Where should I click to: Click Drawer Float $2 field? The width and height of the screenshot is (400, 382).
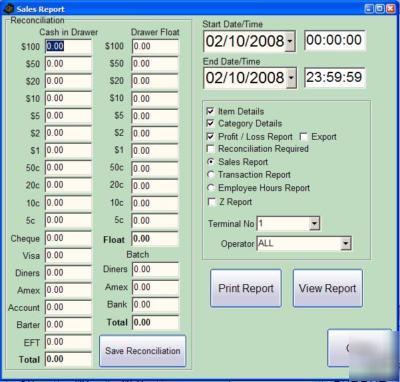point(155,133)
